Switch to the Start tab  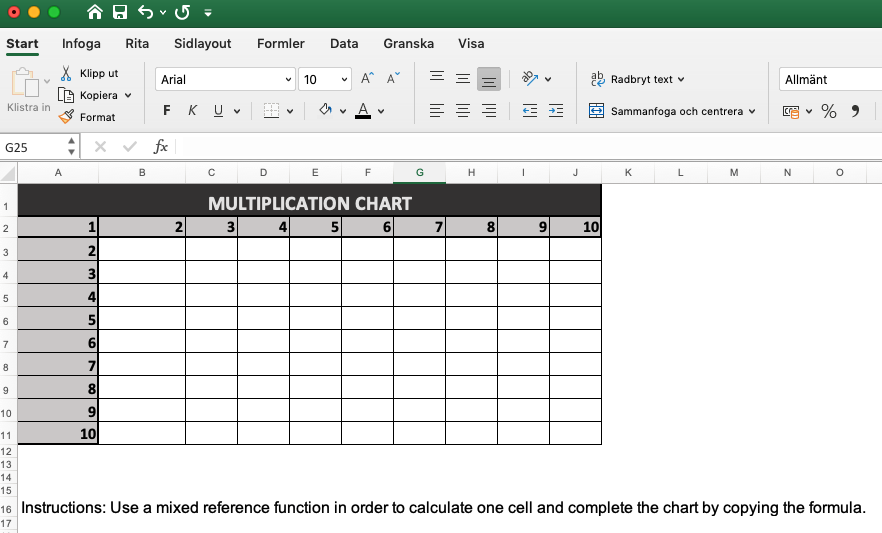tap(22, 43)
